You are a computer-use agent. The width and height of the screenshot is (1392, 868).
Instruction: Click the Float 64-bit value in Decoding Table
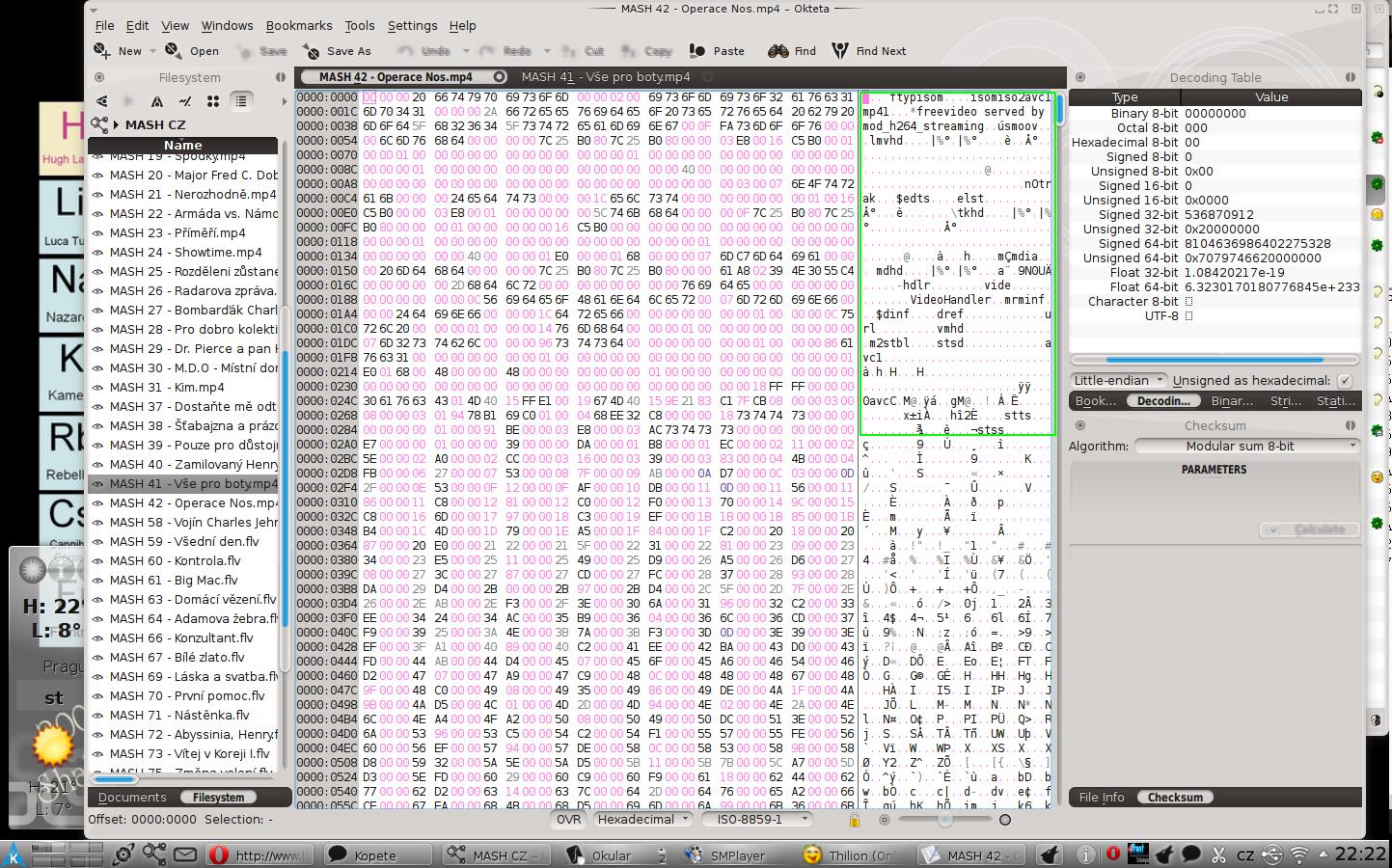1271,286
